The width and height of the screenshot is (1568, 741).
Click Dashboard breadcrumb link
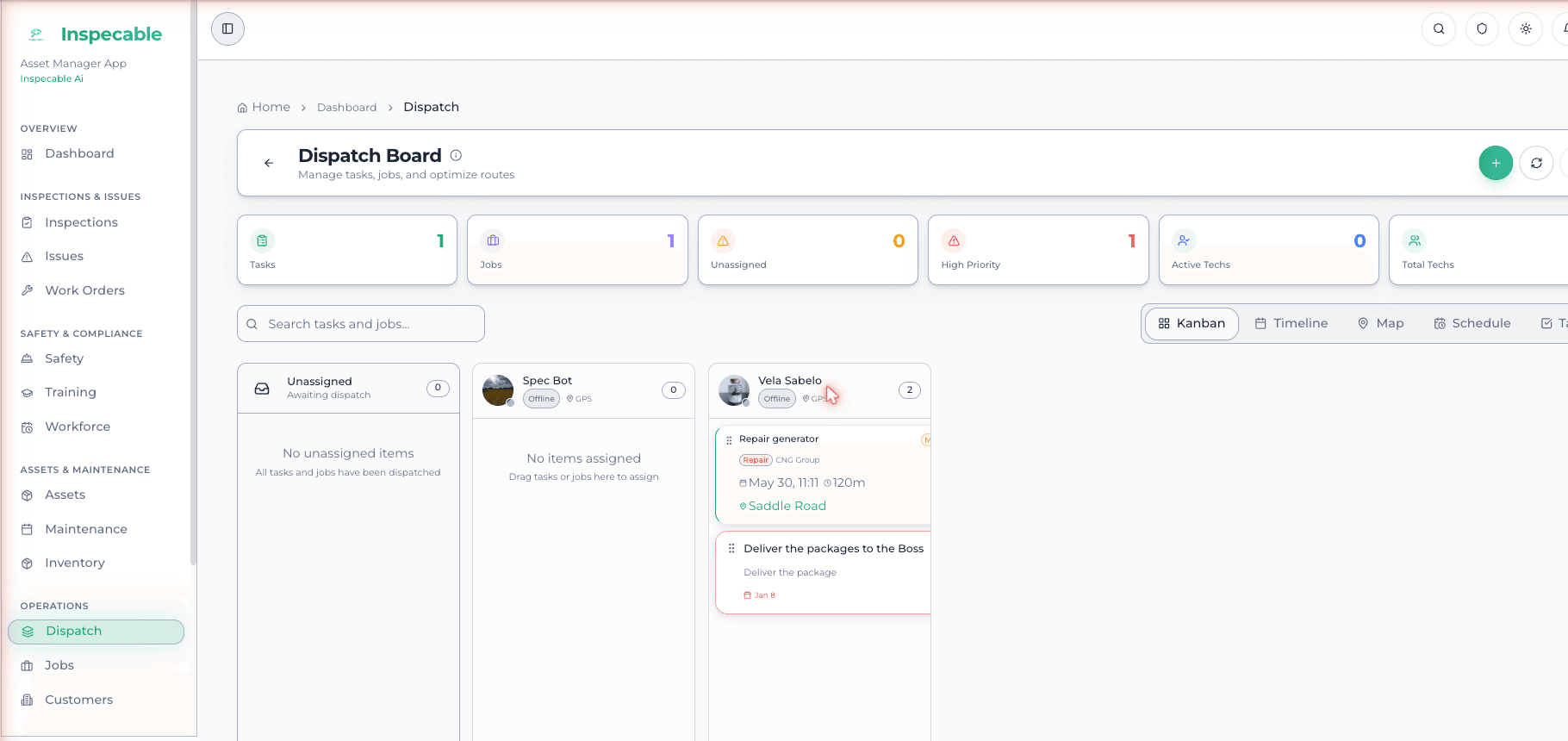pos(346,108)
